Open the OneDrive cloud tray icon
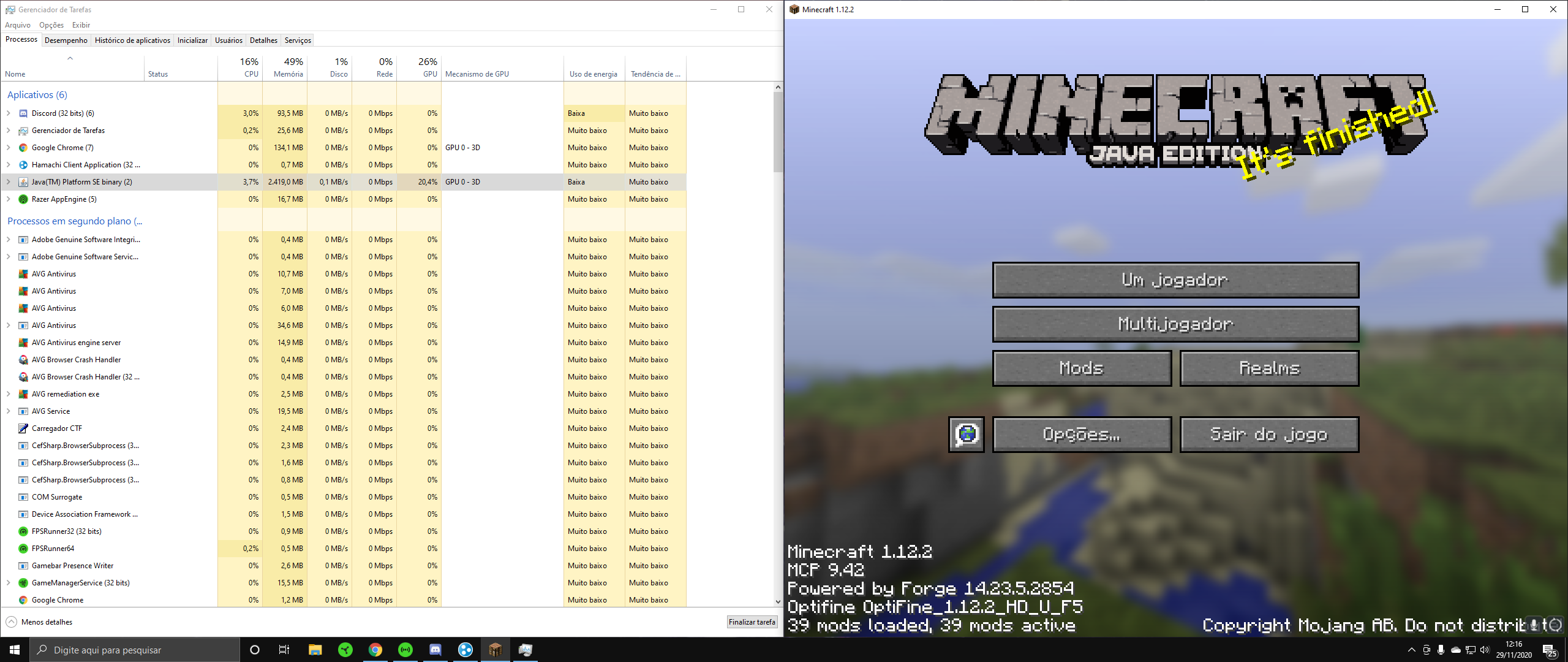Screen dimensions: 1568x662 (x=1456, y=650)
